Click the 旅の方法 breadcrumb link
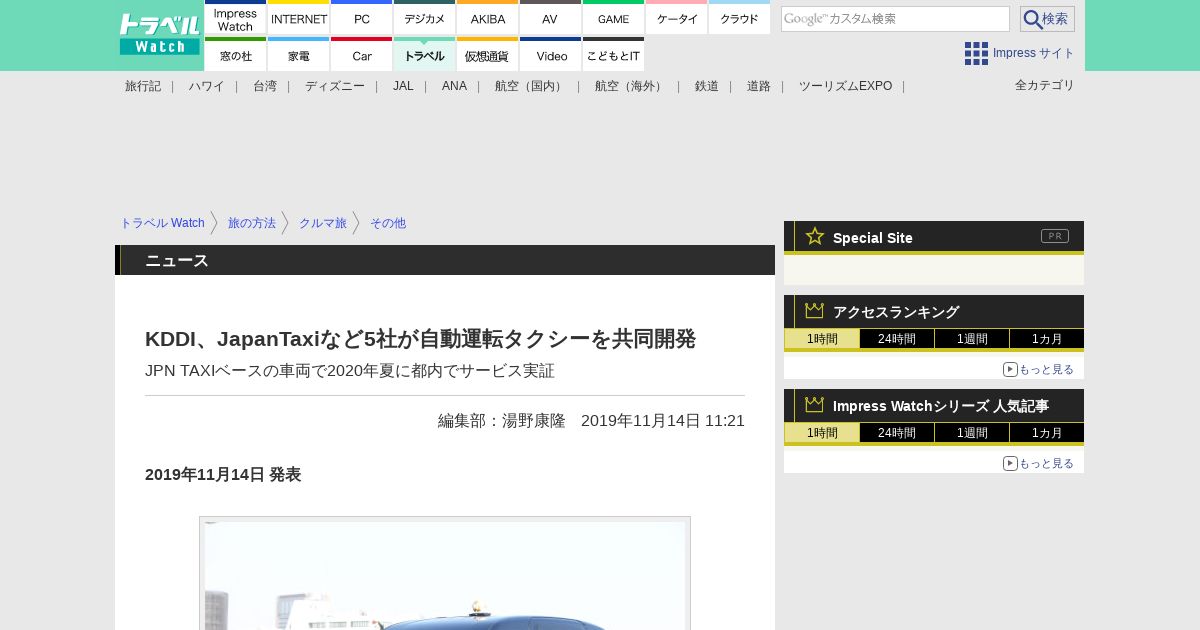 pyautogui.click(x=252, y=223)
